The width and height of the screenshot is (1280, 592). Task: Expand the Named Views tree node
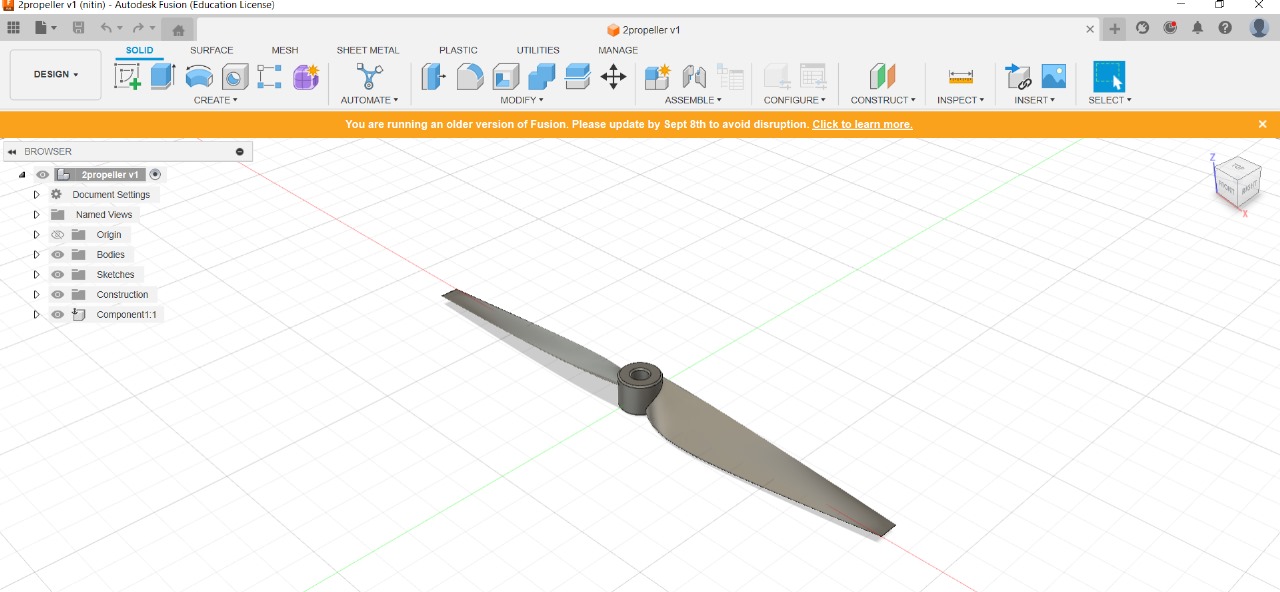pos(36,215)
